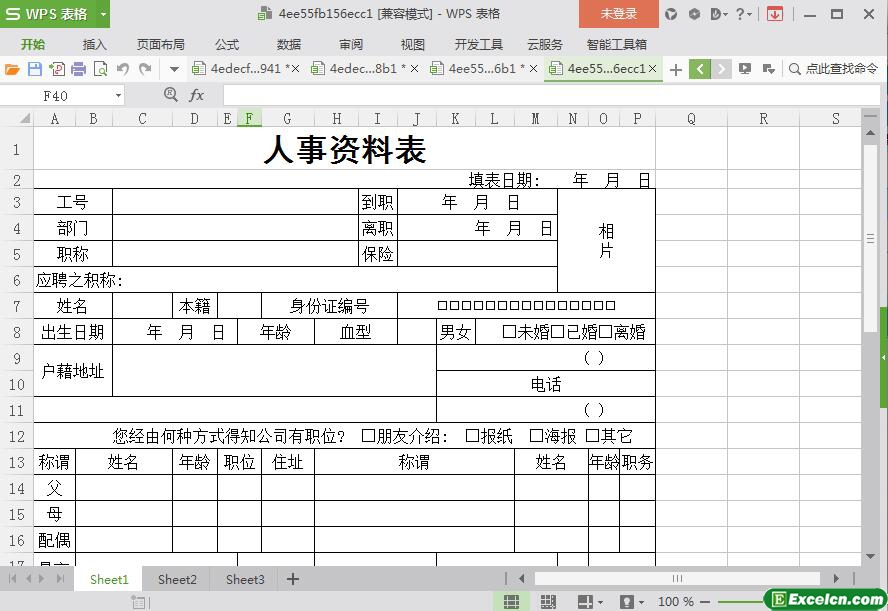Open the 插入 ribbon tab
888x611 pixels.
click(x=94, y=44)
